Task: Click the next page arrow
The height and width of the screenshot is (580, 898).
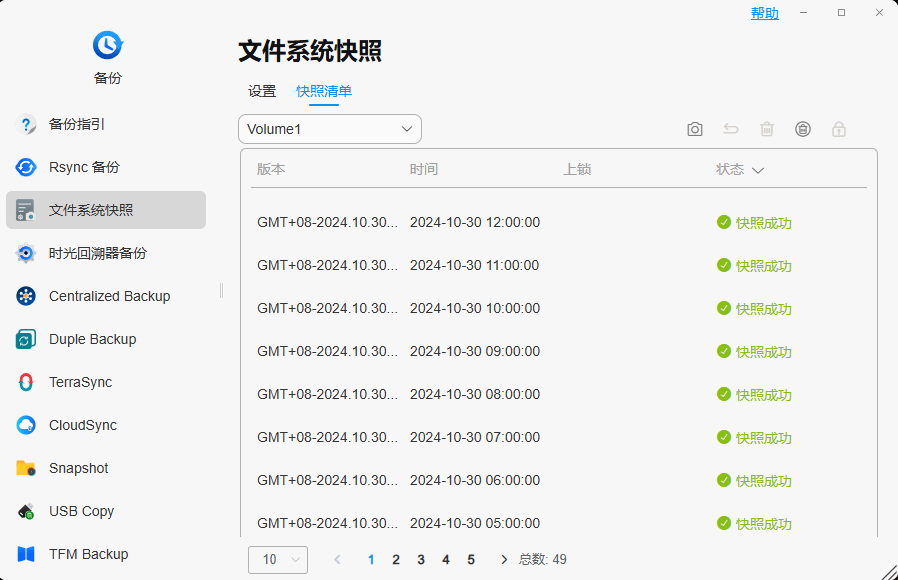Action: [x=504, y=559]
